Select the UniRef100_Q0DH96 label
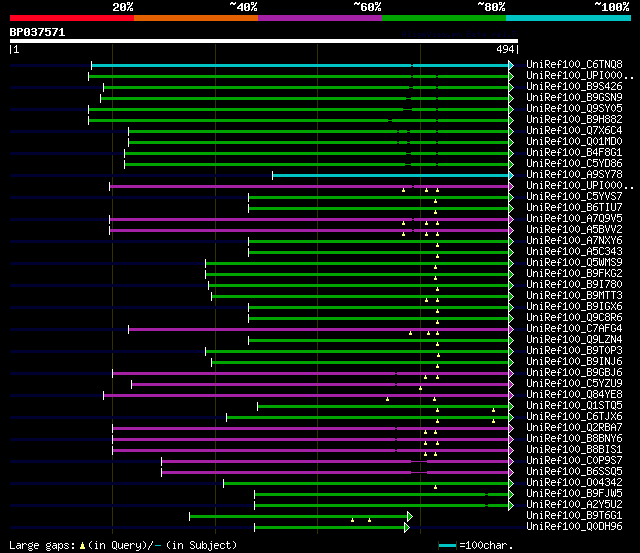The image size is (640, 553). point(574,527)
